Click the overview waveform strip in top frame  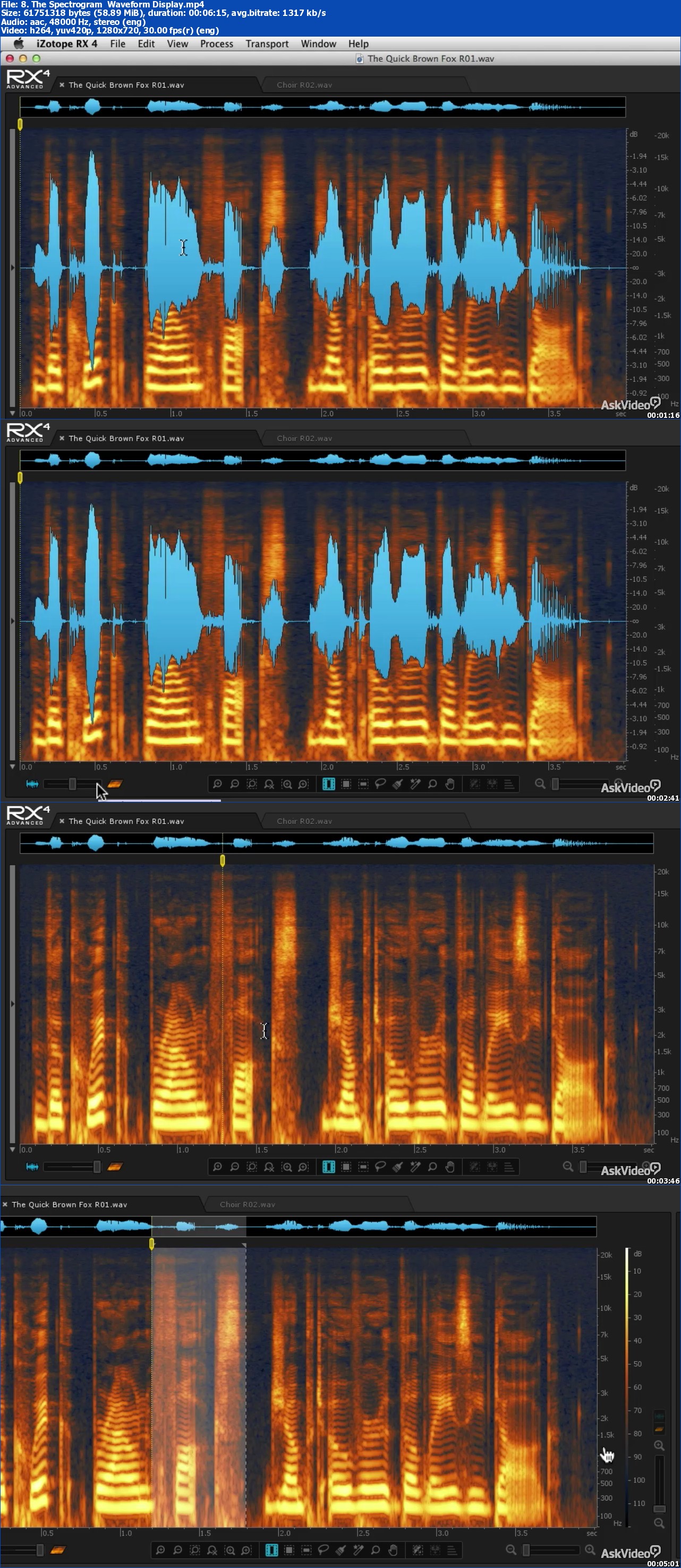[x=323, y=107]
